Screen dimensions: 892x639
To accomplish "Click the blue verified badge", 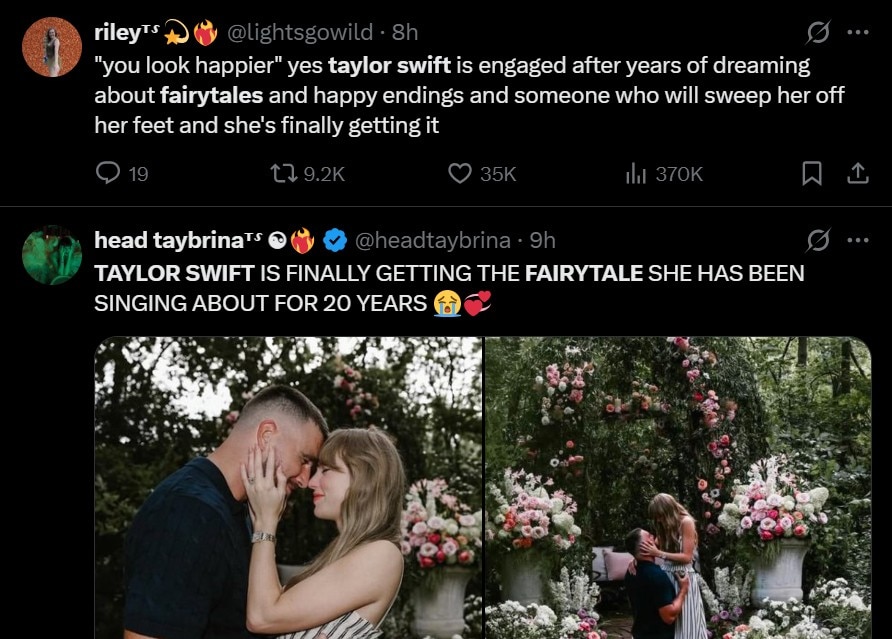I will pyautogui.click(x=334, y=240).
